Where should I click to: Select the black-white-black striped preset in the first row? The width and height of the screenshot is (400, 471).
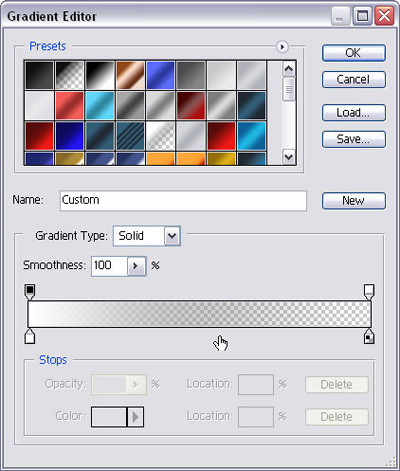tap(100, 75)
